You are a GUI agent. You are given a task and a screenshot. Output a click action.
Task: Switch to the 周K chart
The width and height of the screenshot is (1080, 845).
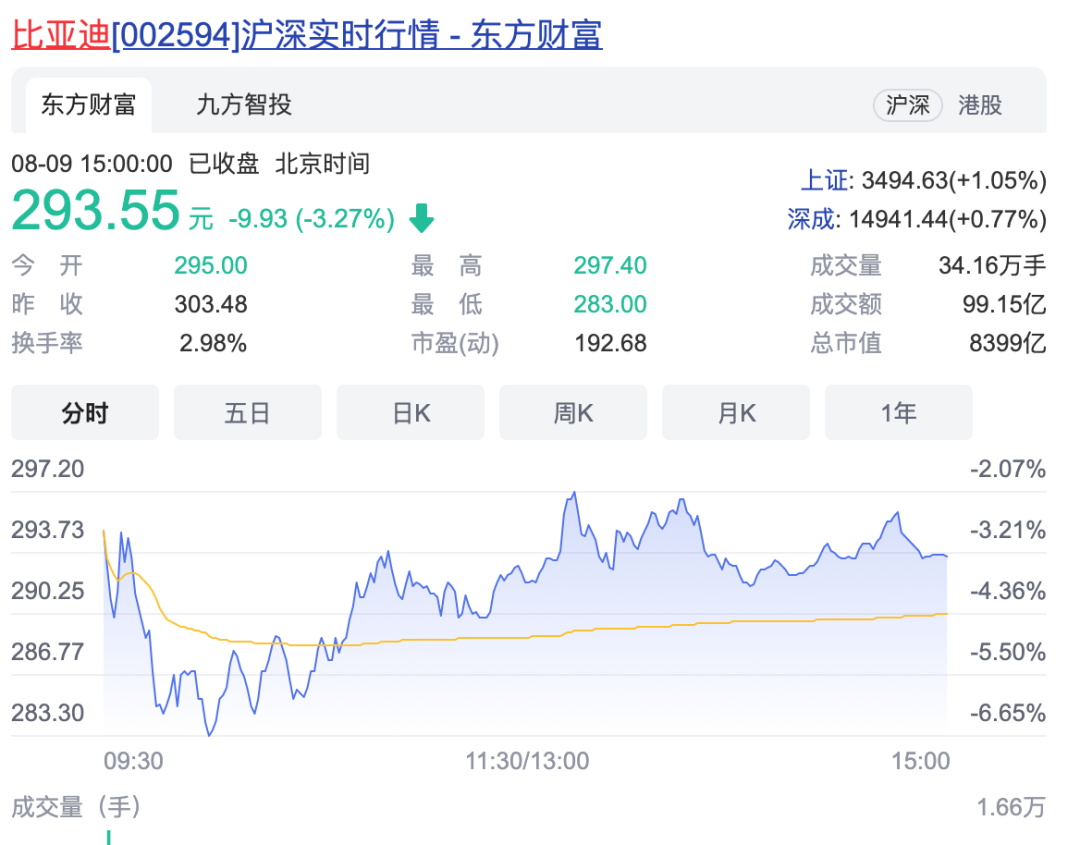573,413
